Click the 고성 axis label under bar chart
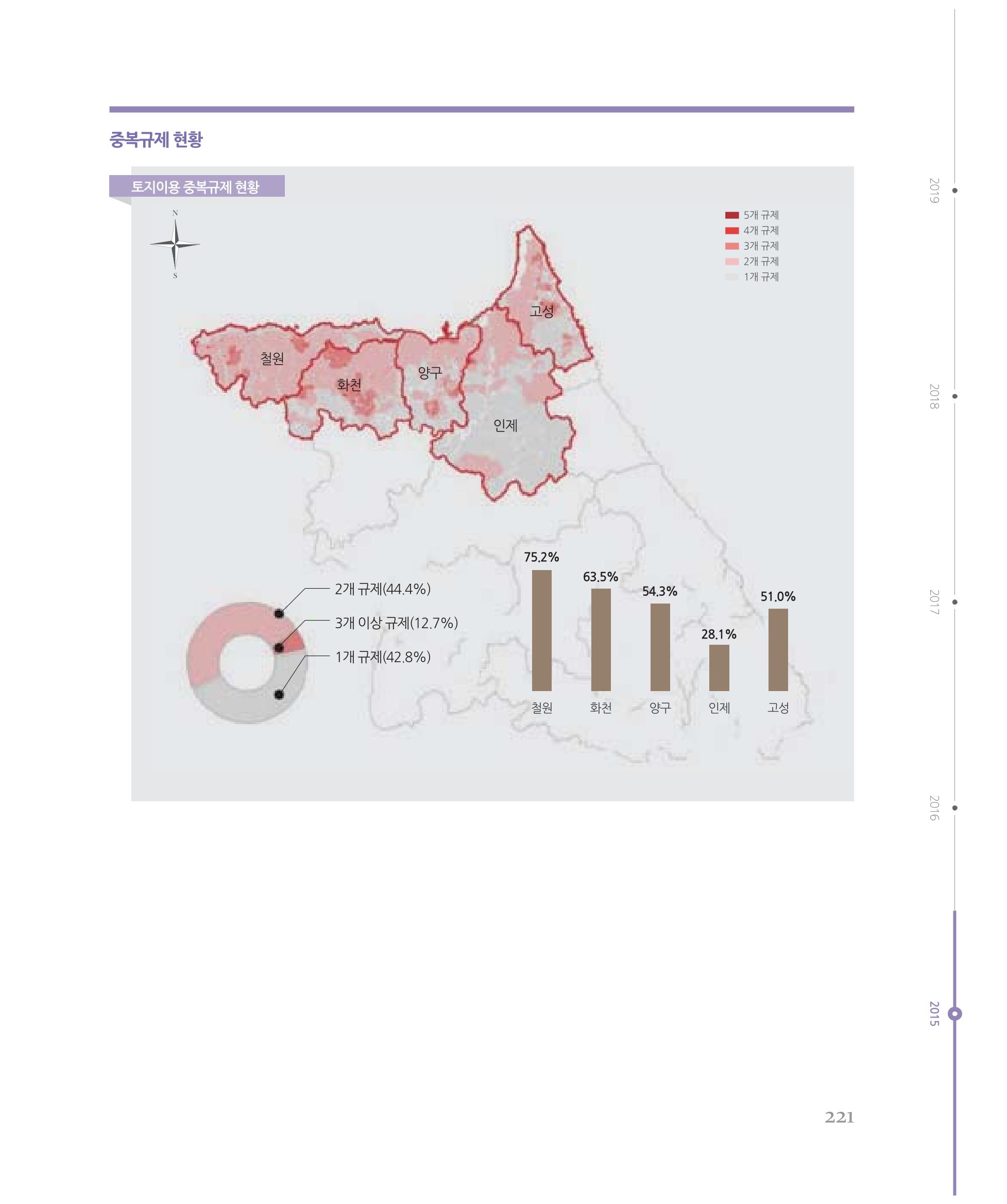1007x1204 pixels. tap(778, 708)
